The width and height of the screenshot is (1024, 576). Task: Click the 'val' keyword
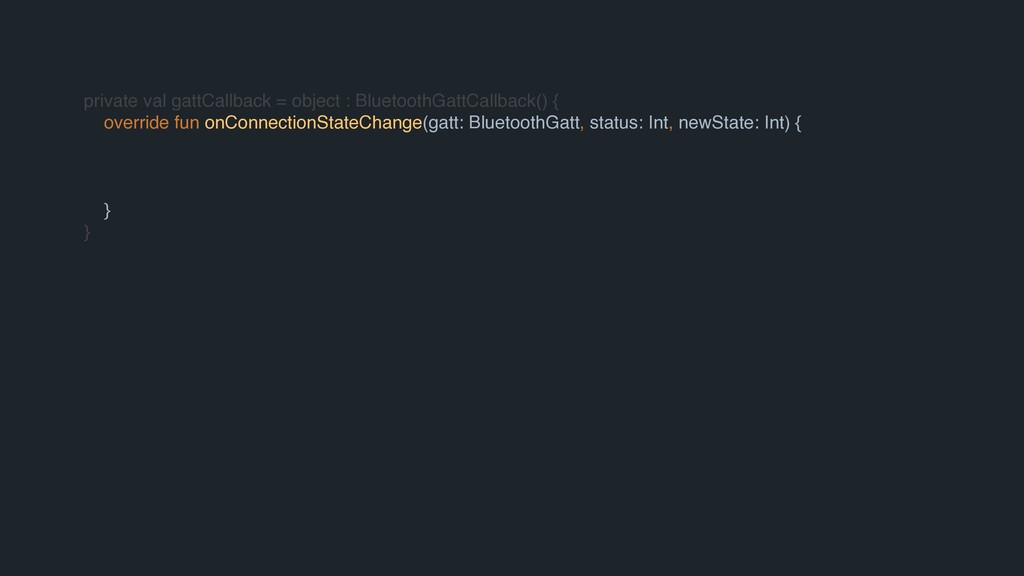(x=156, y=101)
